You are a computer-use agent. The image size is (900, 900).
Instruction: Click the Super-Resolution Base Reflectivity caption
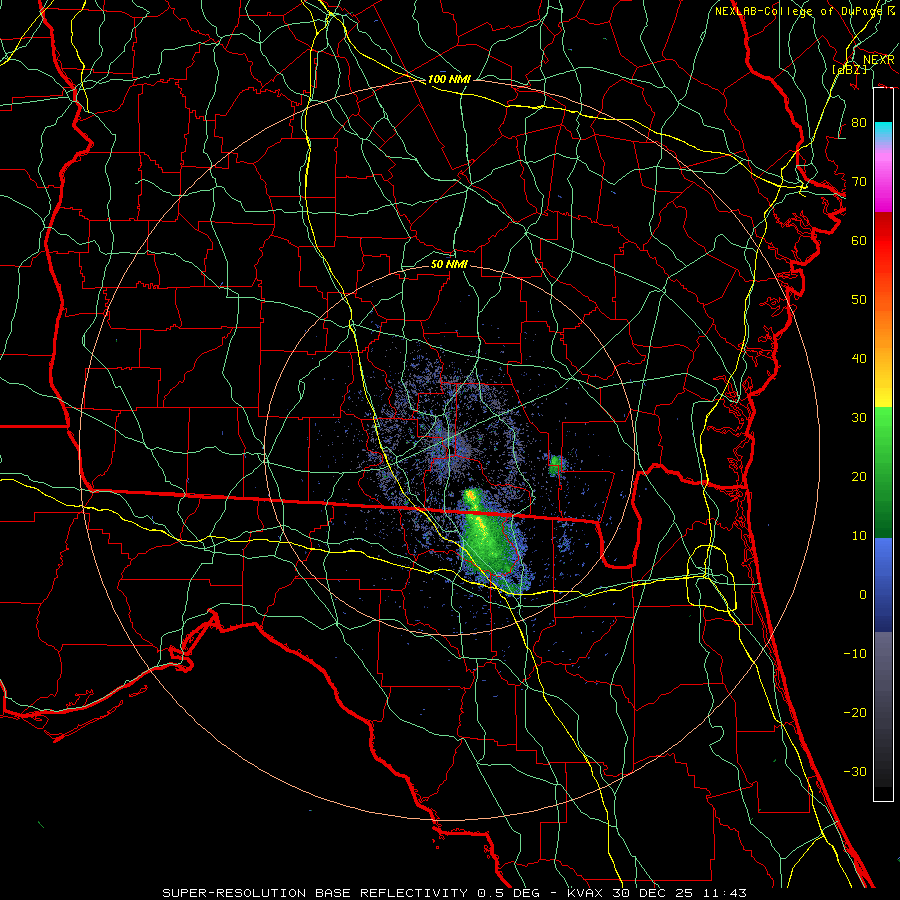455,893
